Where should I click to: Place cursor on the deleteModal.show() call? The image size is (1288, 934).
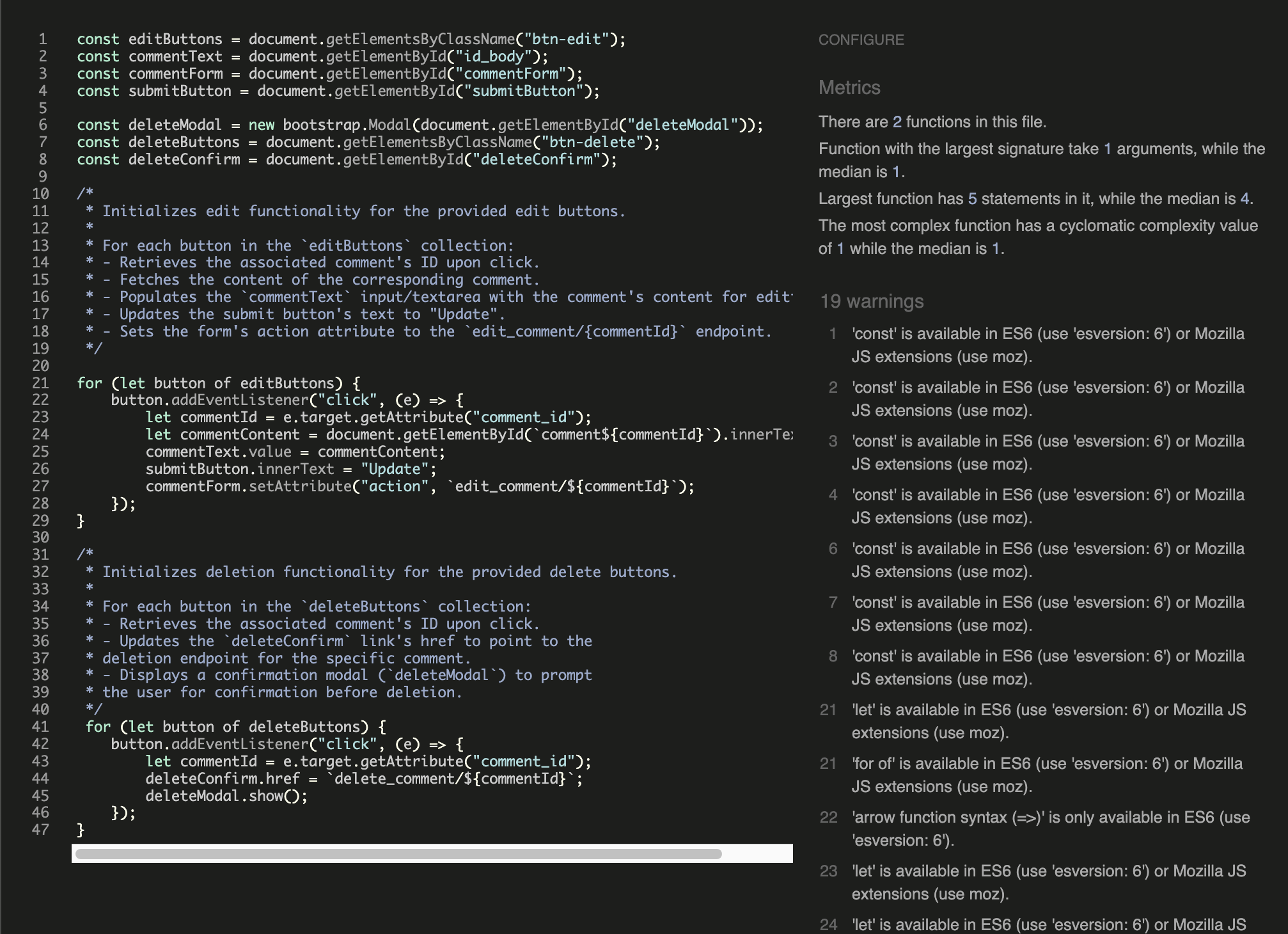coord(226,796)
